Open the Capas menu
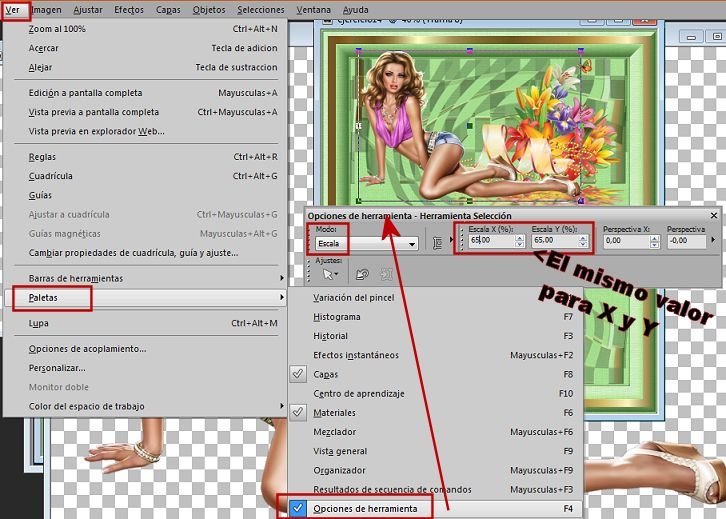 tap(168, 10)
